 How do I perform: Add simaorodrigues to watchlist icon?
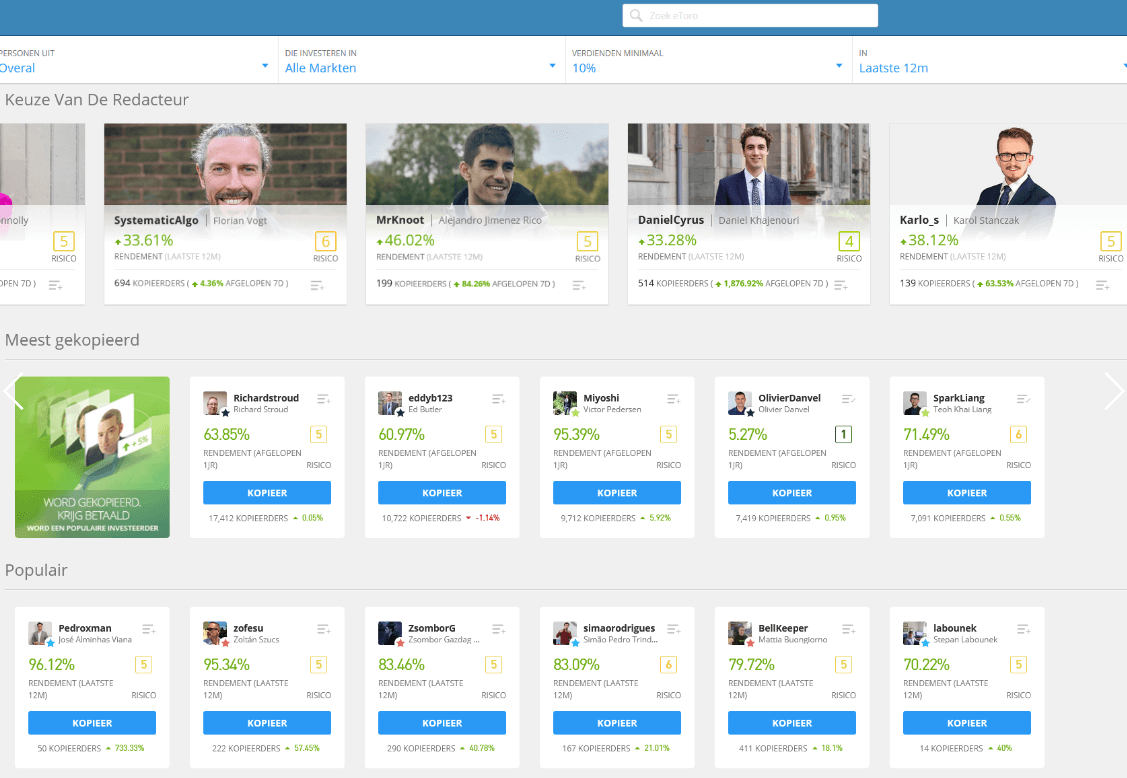point(673,629)
